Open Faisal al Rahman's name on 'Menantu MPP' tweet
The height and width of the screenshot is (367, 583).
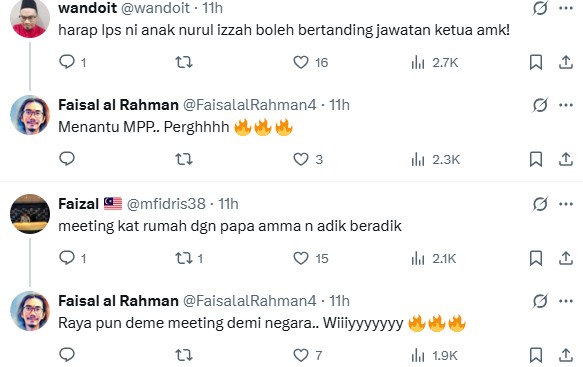pyautogui.click(x=118, y=105)
